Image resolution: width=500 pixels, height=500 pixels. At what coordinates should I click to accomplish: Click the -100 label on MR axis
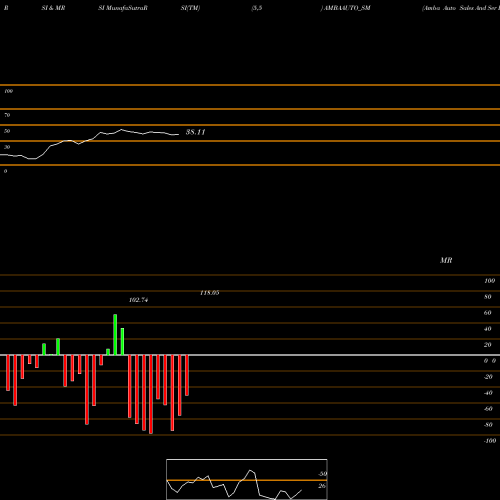[x=490, y=441]
